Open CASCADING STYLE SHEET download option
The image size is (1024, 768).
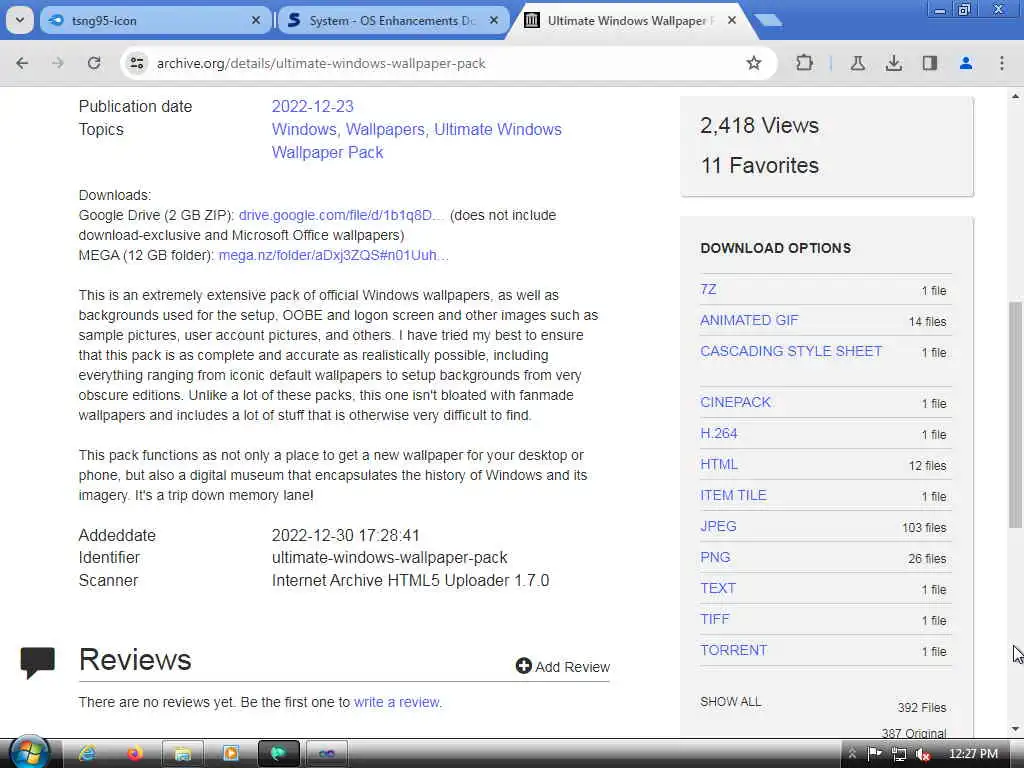pos(791,351)
